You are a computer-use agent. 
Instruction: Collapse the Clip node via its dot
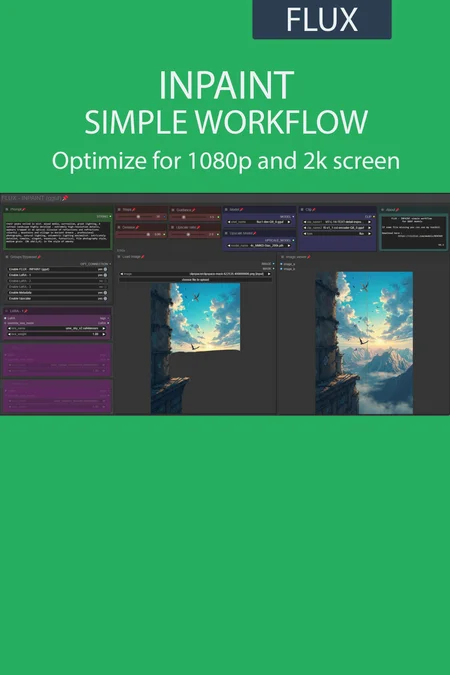[302, 210]
